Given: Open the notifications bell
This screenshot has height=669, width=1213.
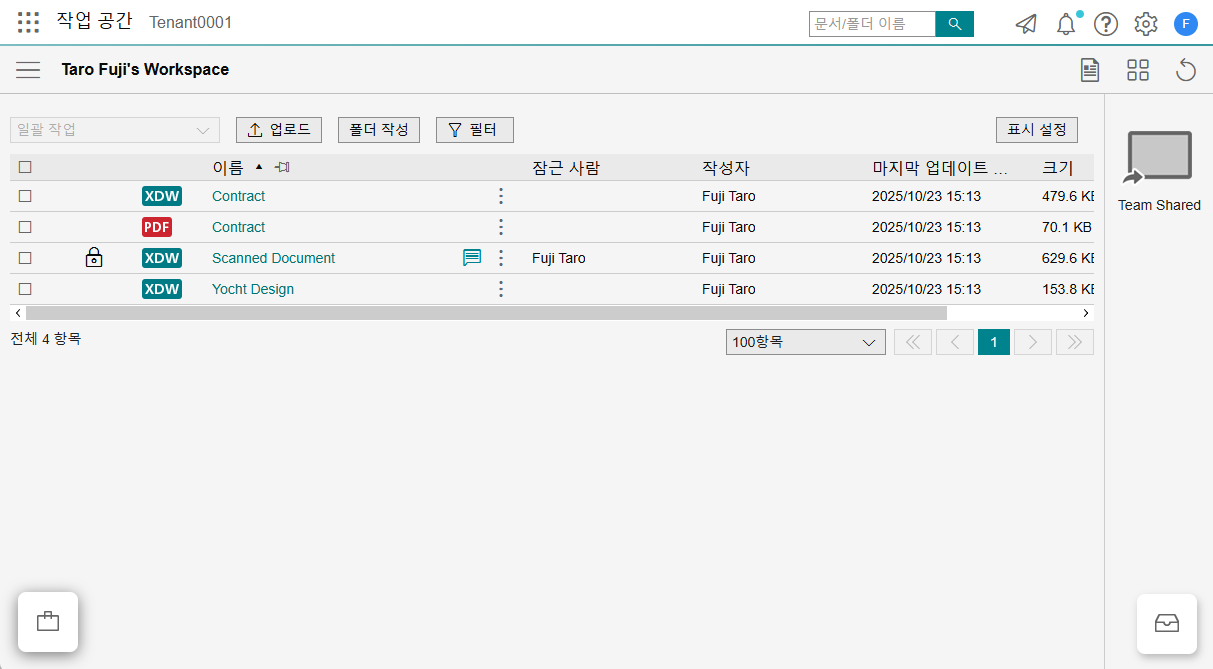Looking at the screenshot, I should 1066,24.
